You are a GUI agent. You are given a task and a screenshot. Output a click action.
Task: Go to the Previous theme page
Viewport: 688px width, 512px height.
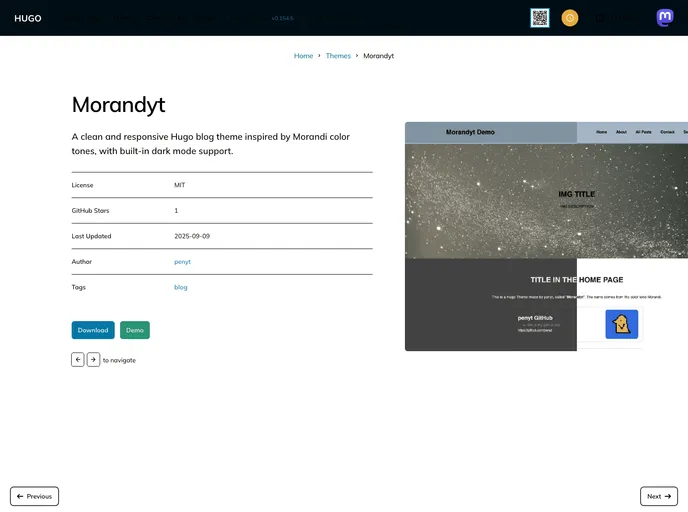(35, 496)
